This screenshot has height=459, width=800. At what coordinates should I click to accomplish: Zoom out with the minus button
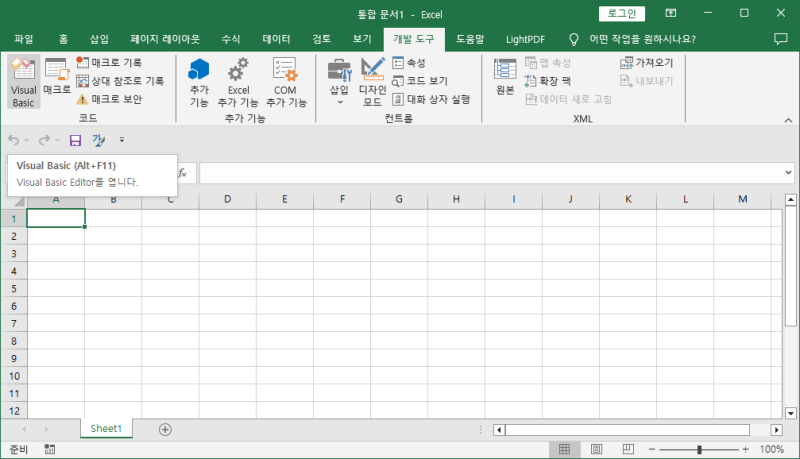pos(652,449)
